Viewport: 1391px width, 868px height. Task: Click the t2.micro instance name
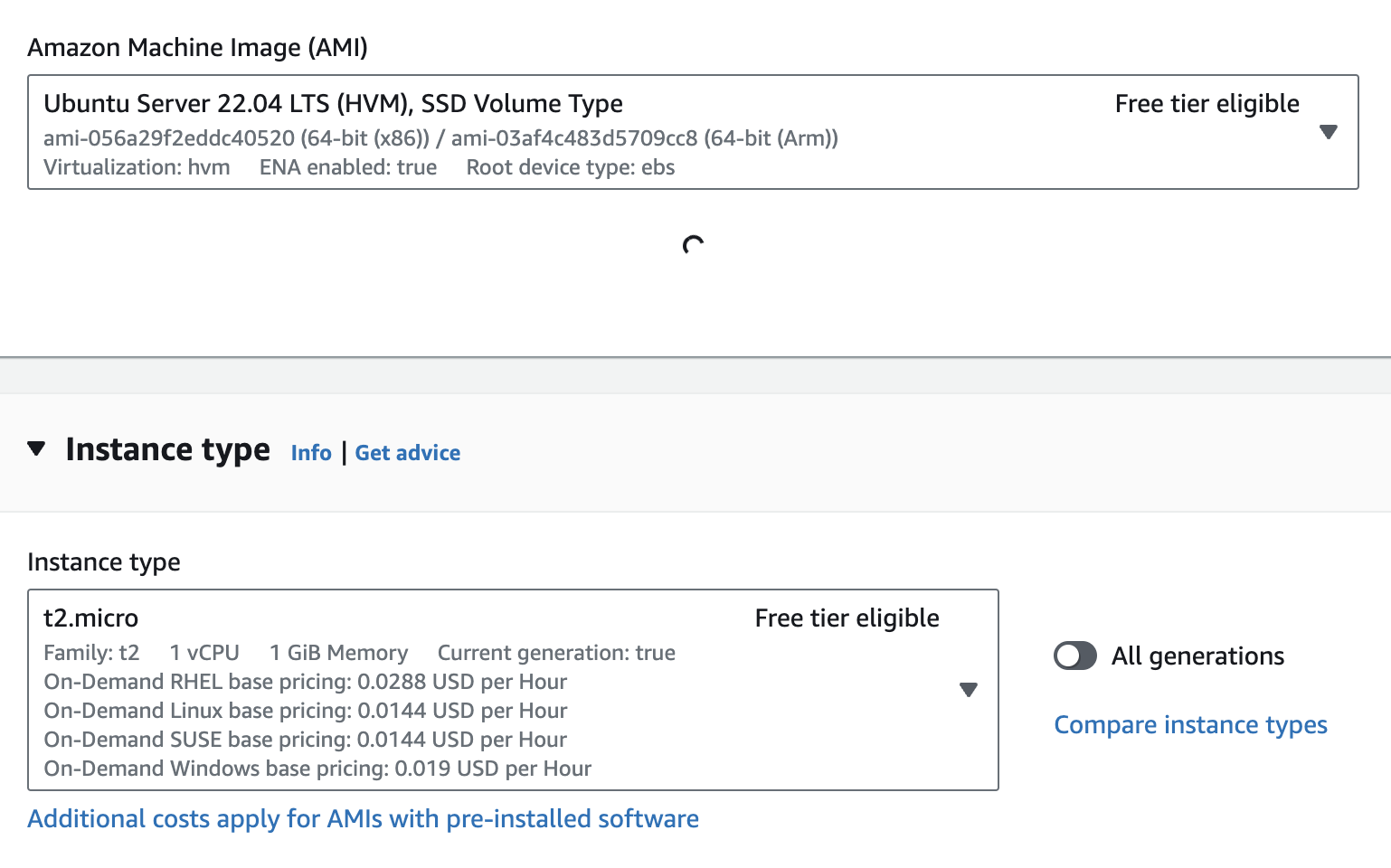pyautogui.click(x=91, y=618)
